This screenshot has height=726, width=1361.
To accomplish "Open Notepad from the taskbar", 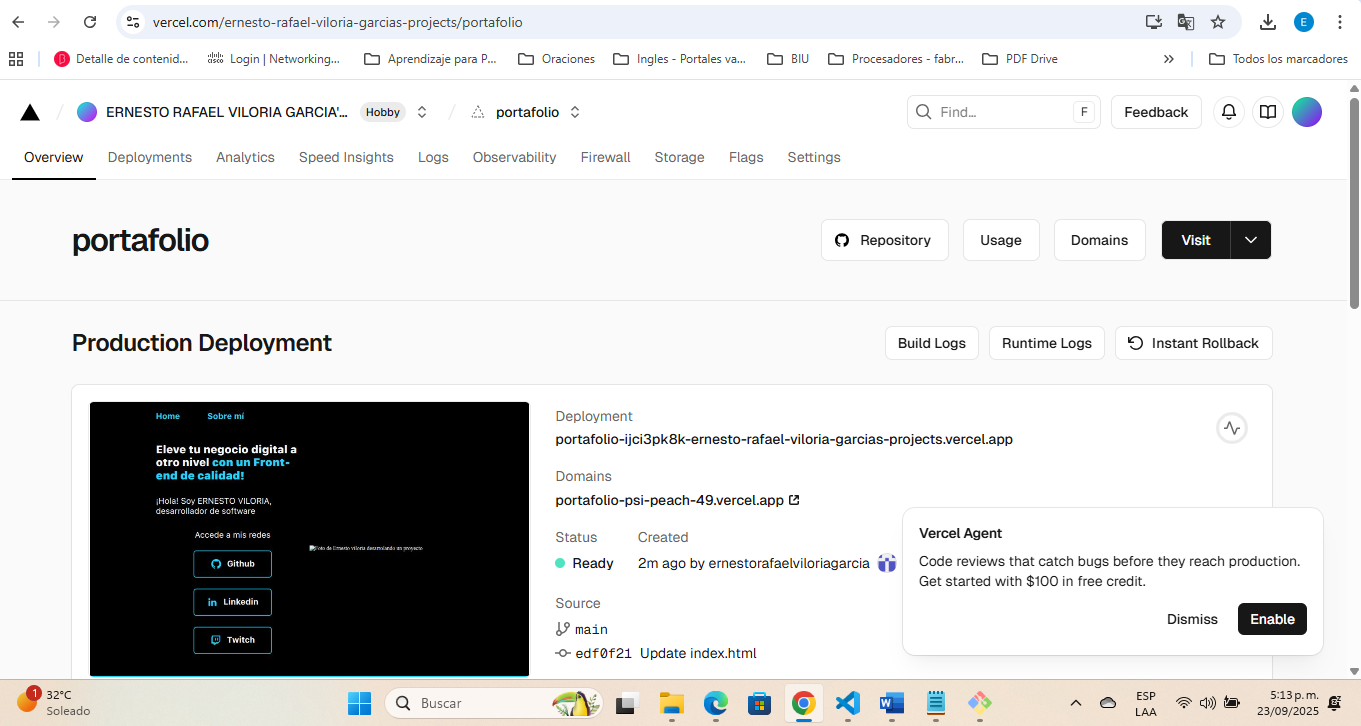I will coord(935,703).
